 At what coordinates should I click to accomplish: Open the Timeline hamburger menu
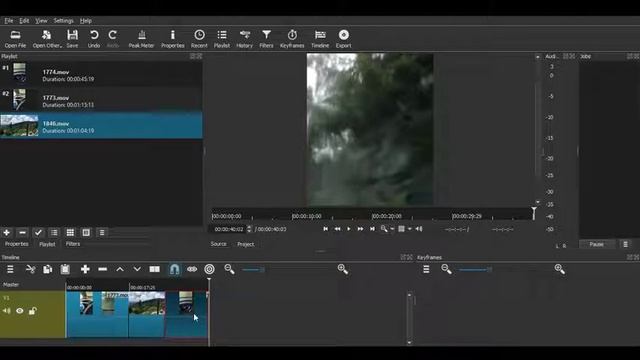[10, 269]
